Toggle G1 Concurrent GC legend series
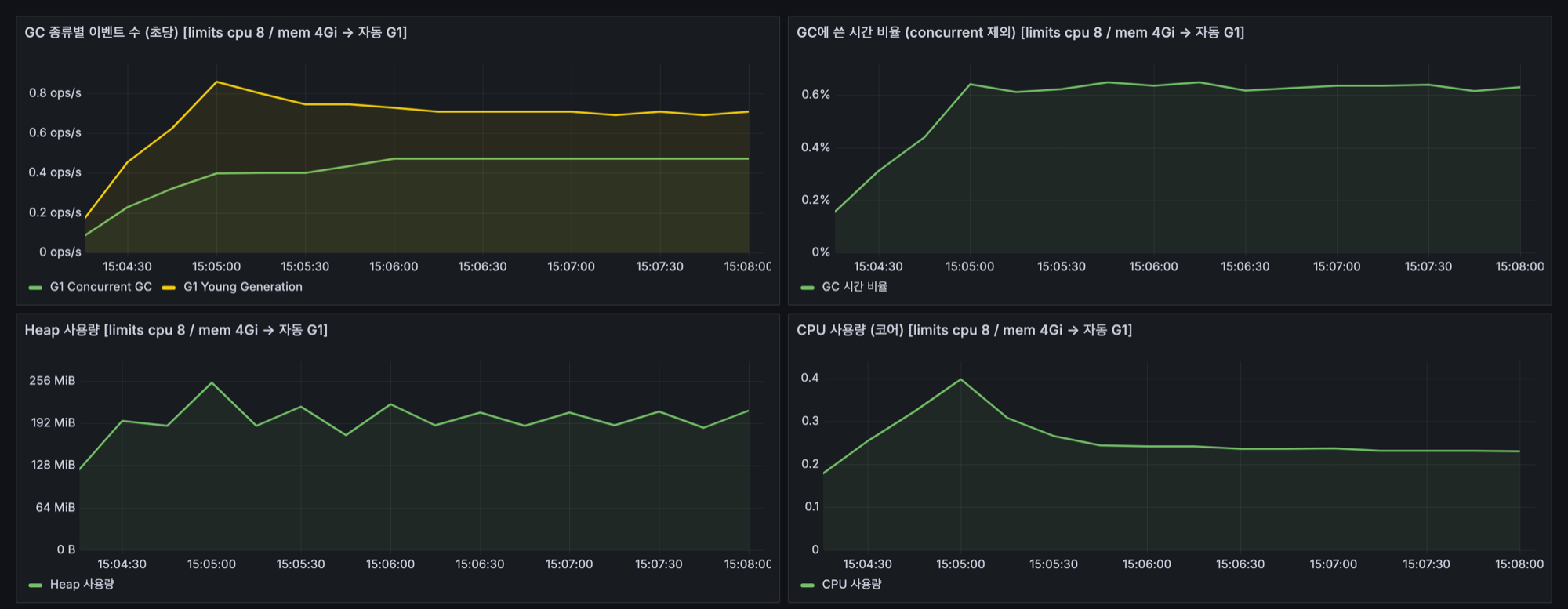This screenshot has width=1568, height=609. point(101,287)
